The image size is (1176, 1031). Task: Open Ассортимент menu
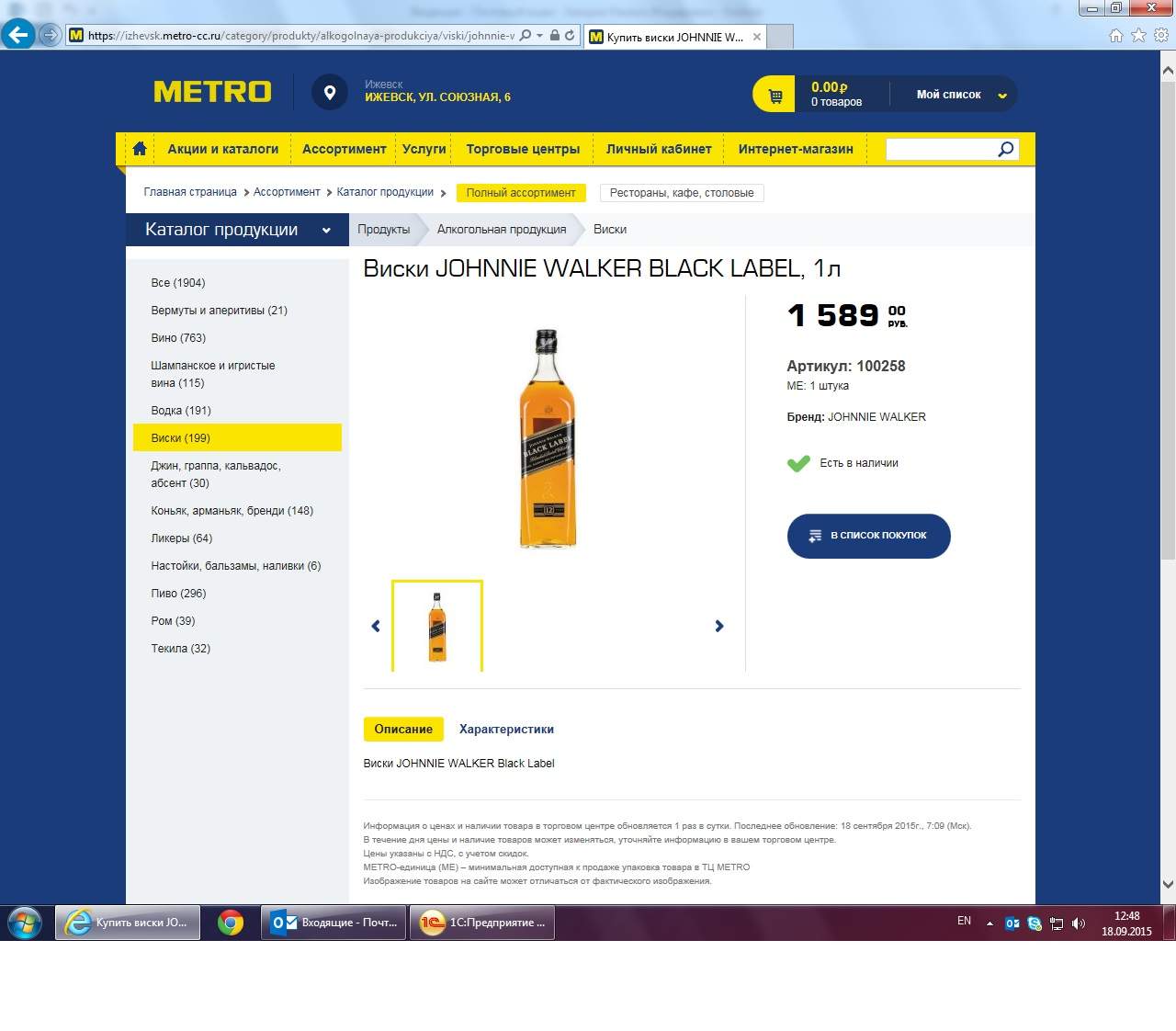[x=345, y=149]
